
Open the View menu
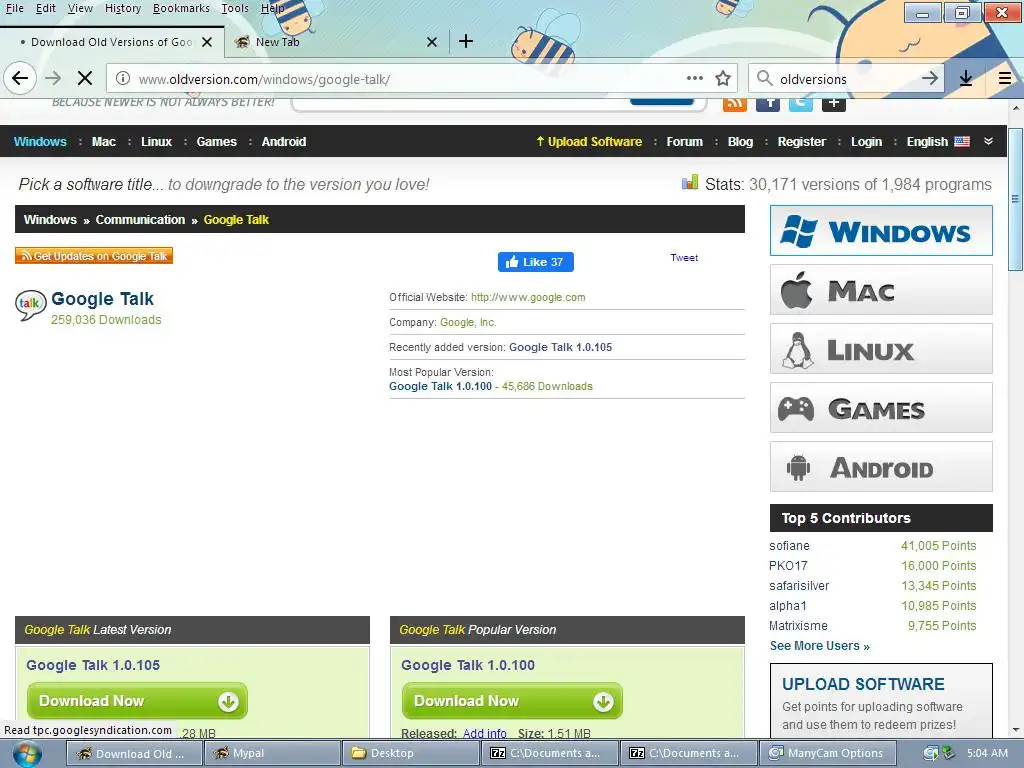pos(80,8)
